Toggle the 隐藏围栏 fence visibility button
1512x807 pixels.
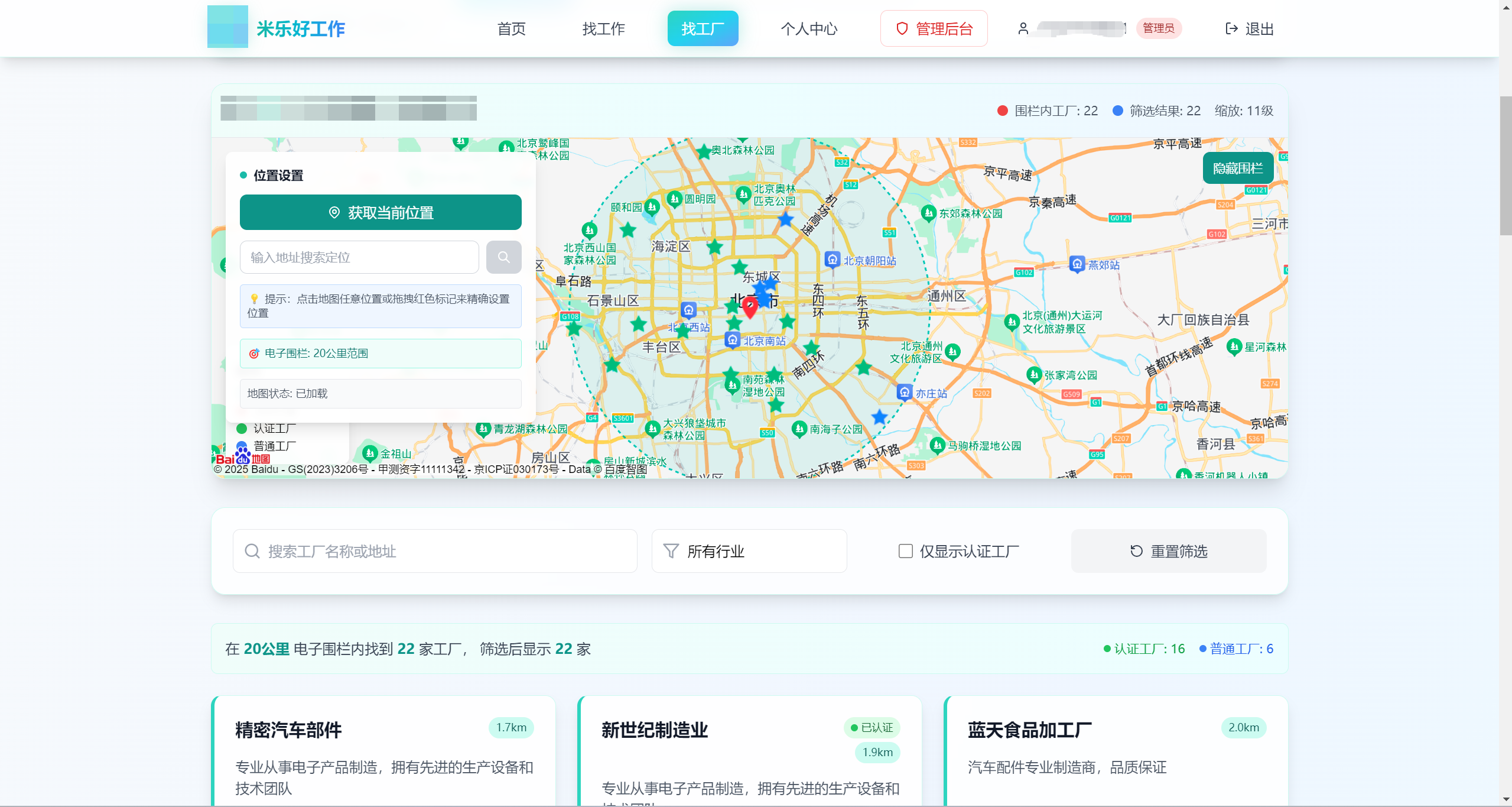point(1237,168)
